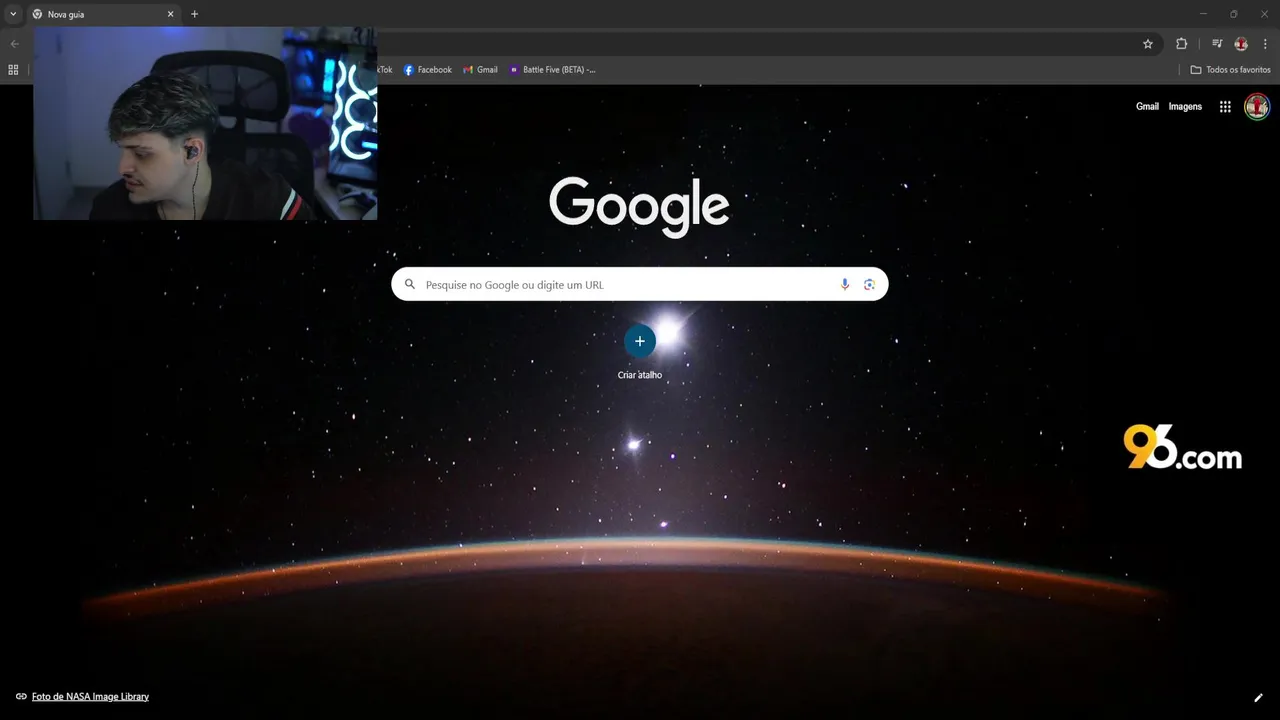Close the Nova guia tab
Image resolution: width=1280 pixels, height=720 pixels.
coord(170,14)
